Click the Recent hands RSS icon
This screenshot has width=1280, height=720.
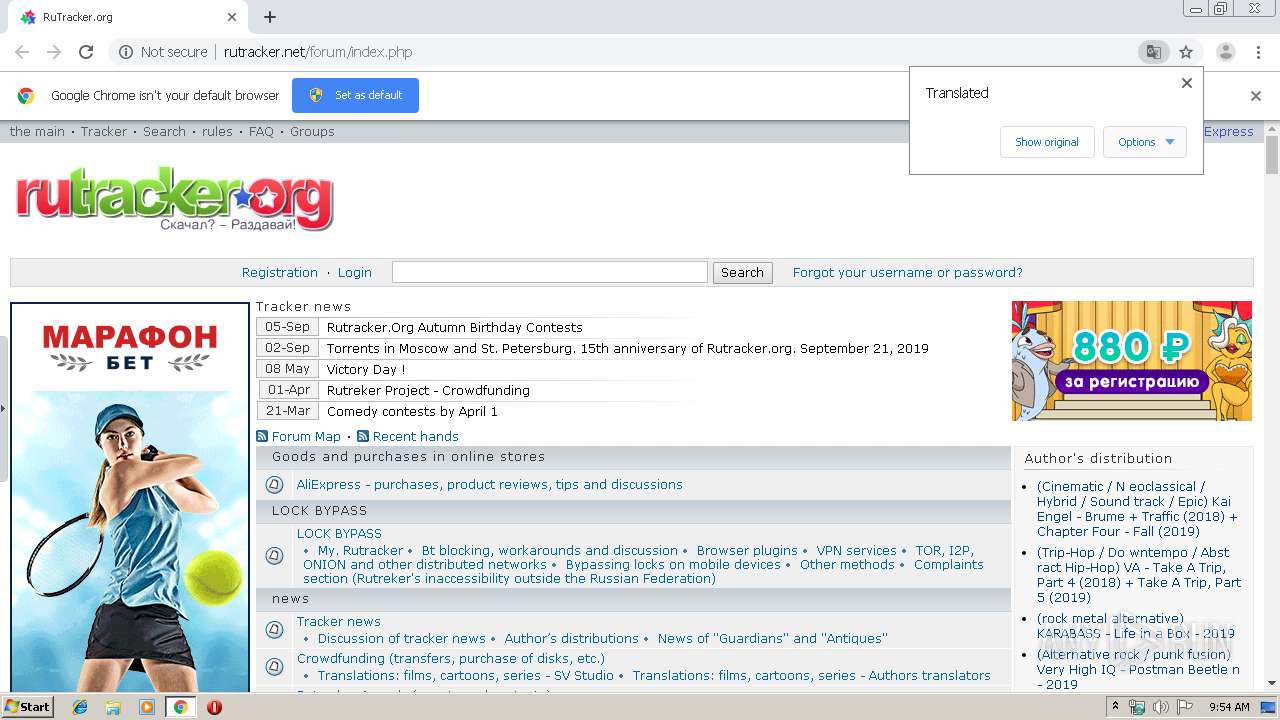(x=363, y=436)
